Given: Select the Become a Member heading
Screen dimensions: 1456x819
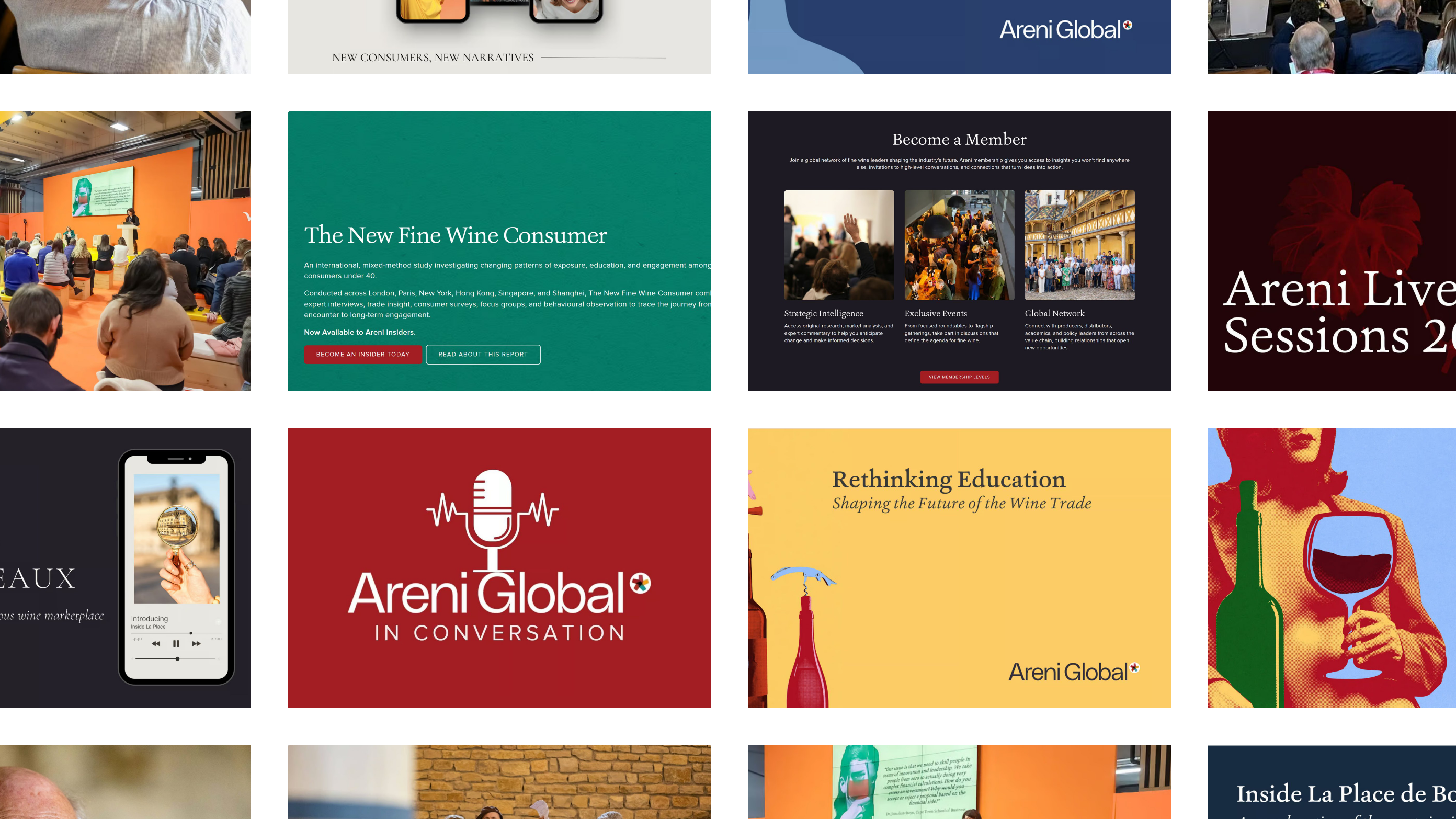Looking at the screenshot, I should coord(959,139).
